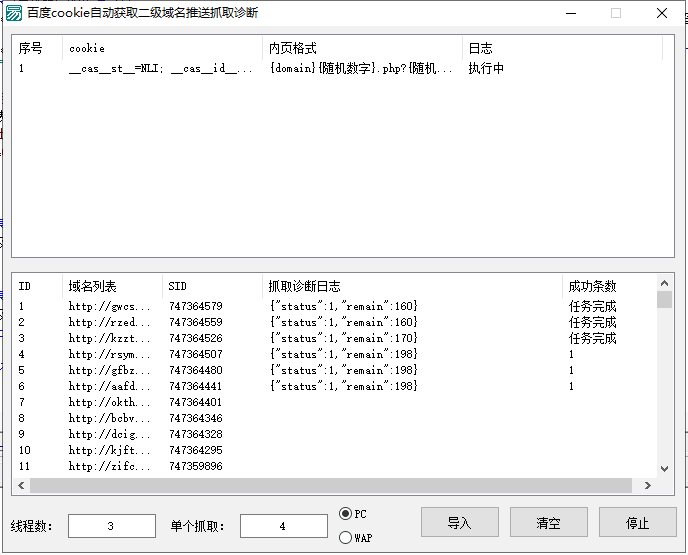Close the window
The width and height of the screenshot is (688, 555).
(662, 13)
